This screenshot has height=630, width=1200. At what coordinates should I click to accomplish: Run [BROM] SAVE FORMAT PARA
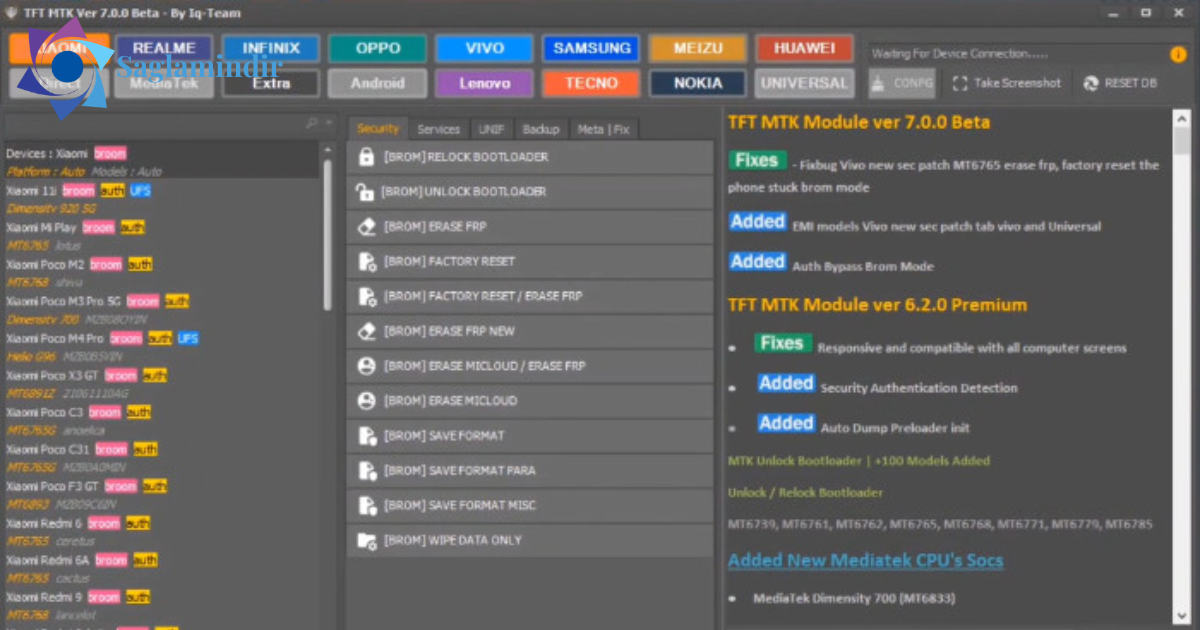(x=530, y=471)
